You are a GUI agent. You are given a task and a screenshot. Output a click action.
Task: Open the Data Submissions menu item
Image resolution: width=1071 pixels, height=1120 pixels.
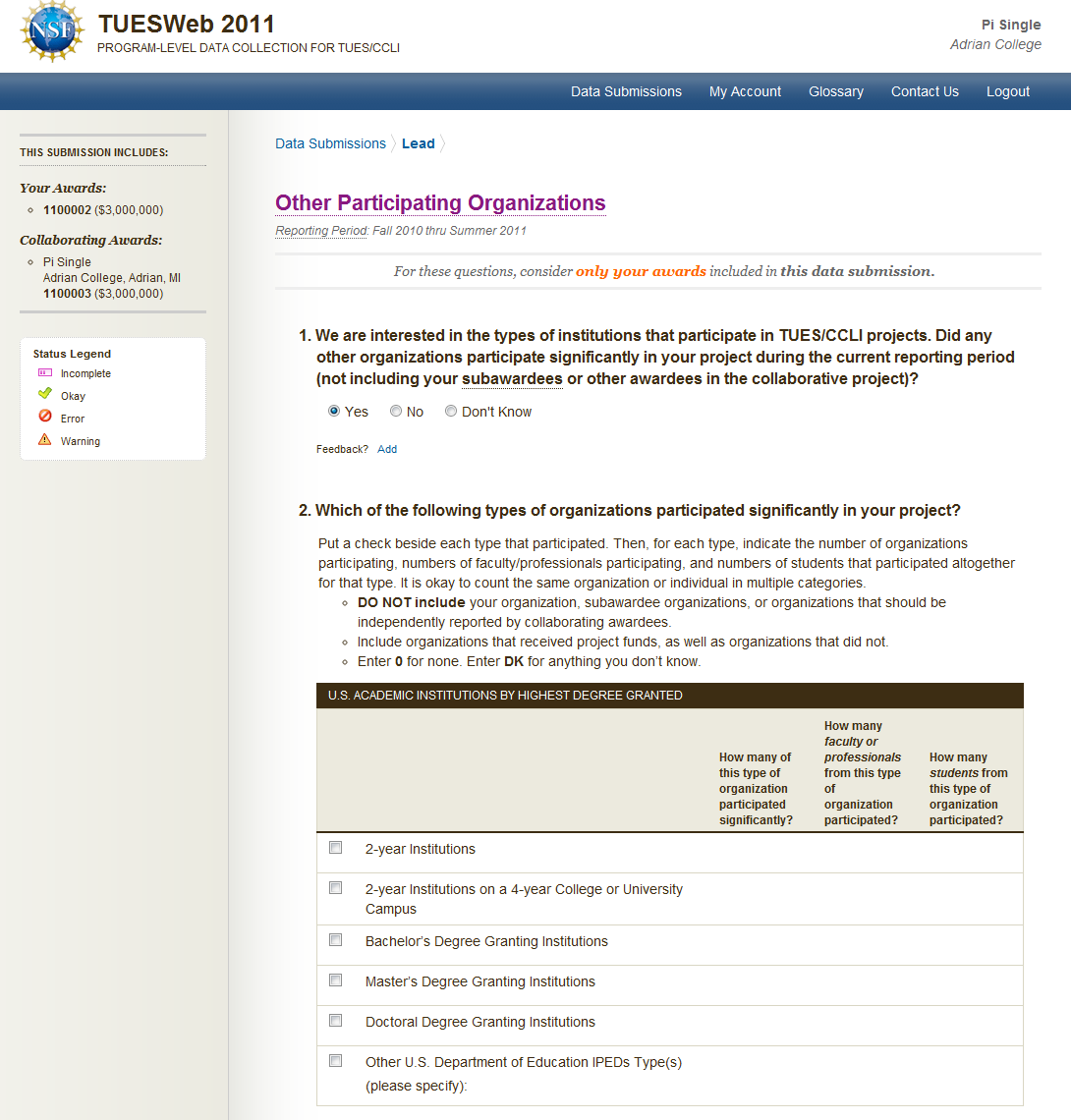[x=626, y=91]
